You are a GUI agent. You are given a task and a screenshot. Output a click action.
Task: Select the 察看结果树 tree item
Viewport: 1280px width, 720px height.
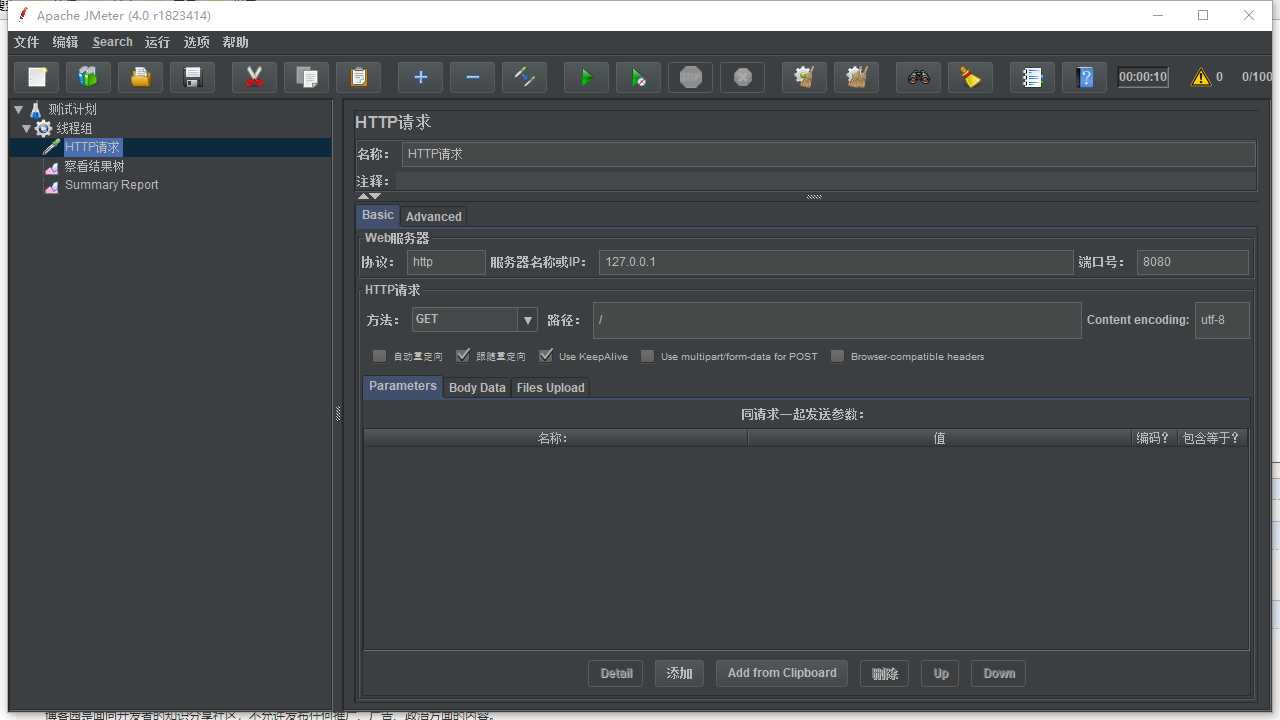(x=94, y=166)
